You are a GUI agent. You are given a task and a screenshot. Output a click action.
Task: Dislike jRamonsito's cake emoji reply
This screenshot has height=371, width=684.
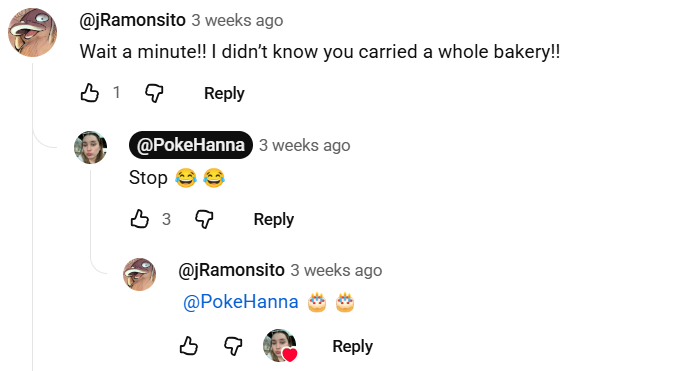[x=233, y=346]
